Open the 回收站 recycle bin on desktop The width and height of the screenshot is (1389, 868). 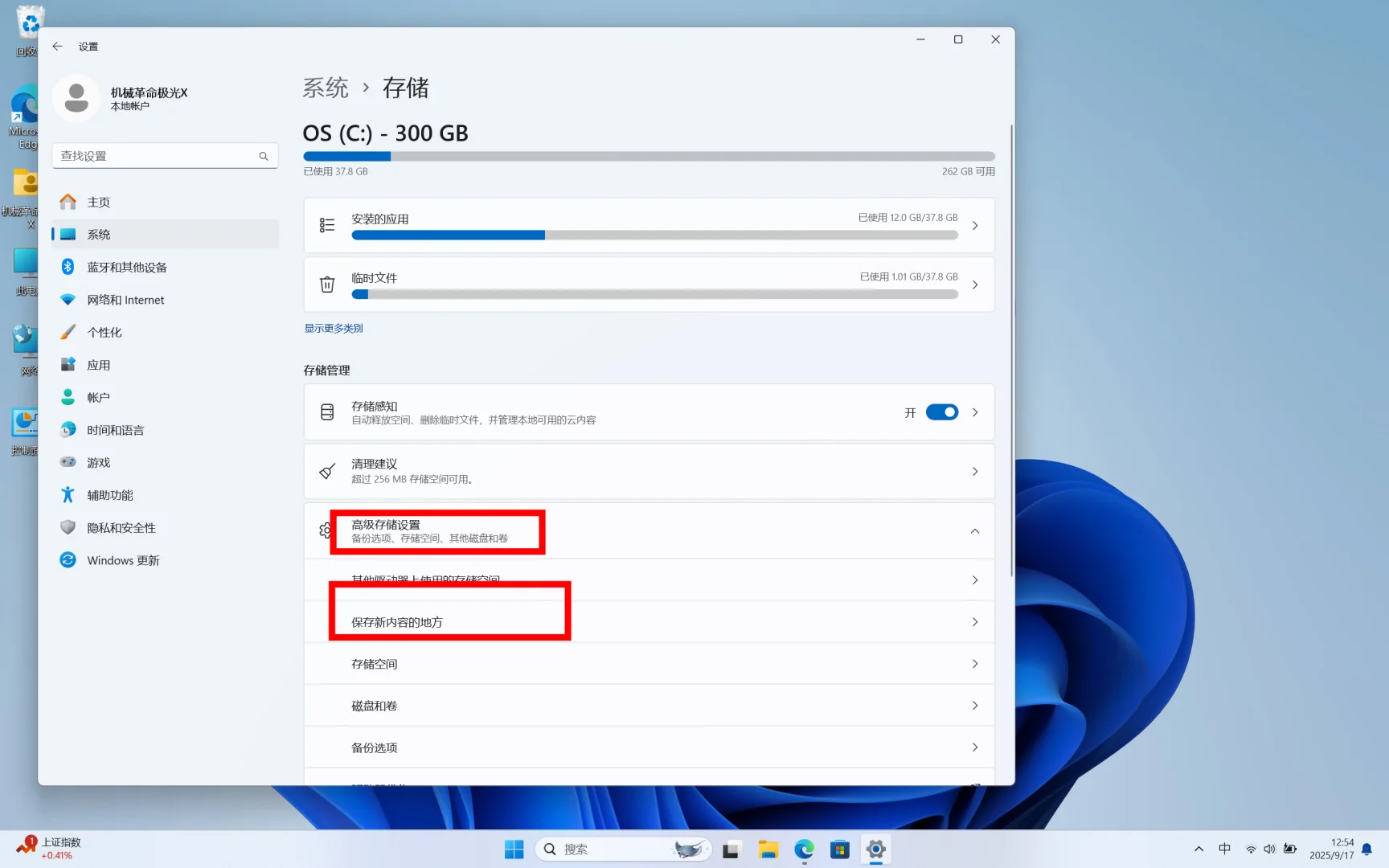click(x=29, y=22)
